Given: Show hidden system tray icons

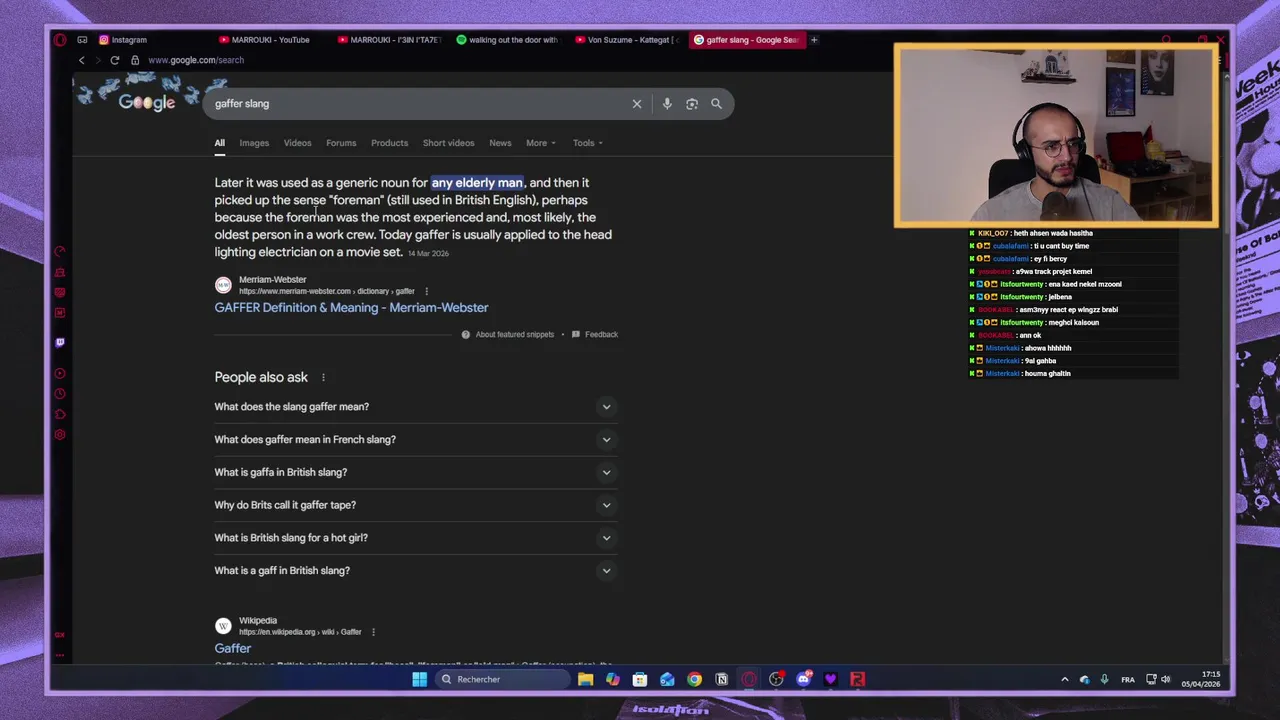Looking at the screenshot, I should pos(1064,680).
